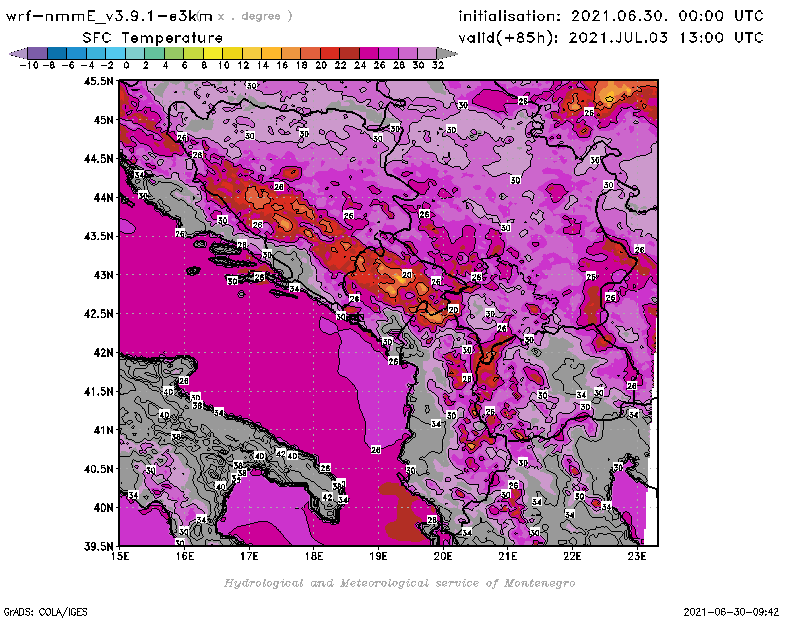Viewport: 800px width, 618px height.
Task: Select the '45N' latitude label
Action: [103, 119]
